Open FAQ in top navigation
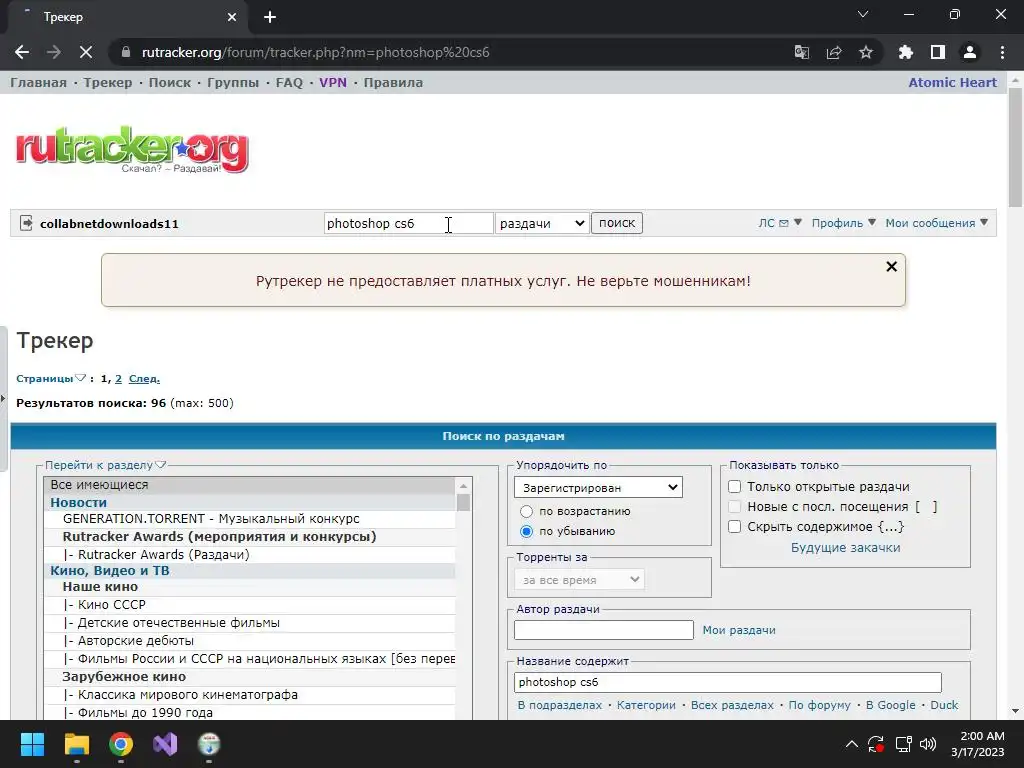 (289, 82)
